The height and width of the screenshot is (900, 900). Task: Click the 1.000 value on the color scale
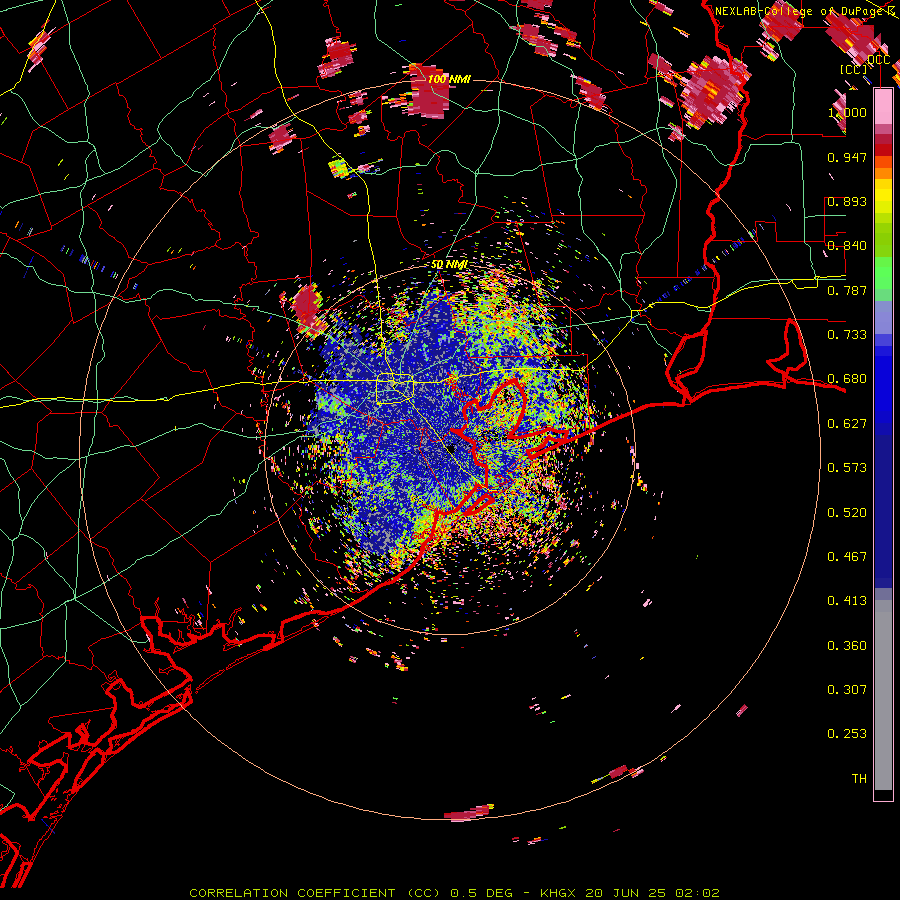click(x=847, y=112)
